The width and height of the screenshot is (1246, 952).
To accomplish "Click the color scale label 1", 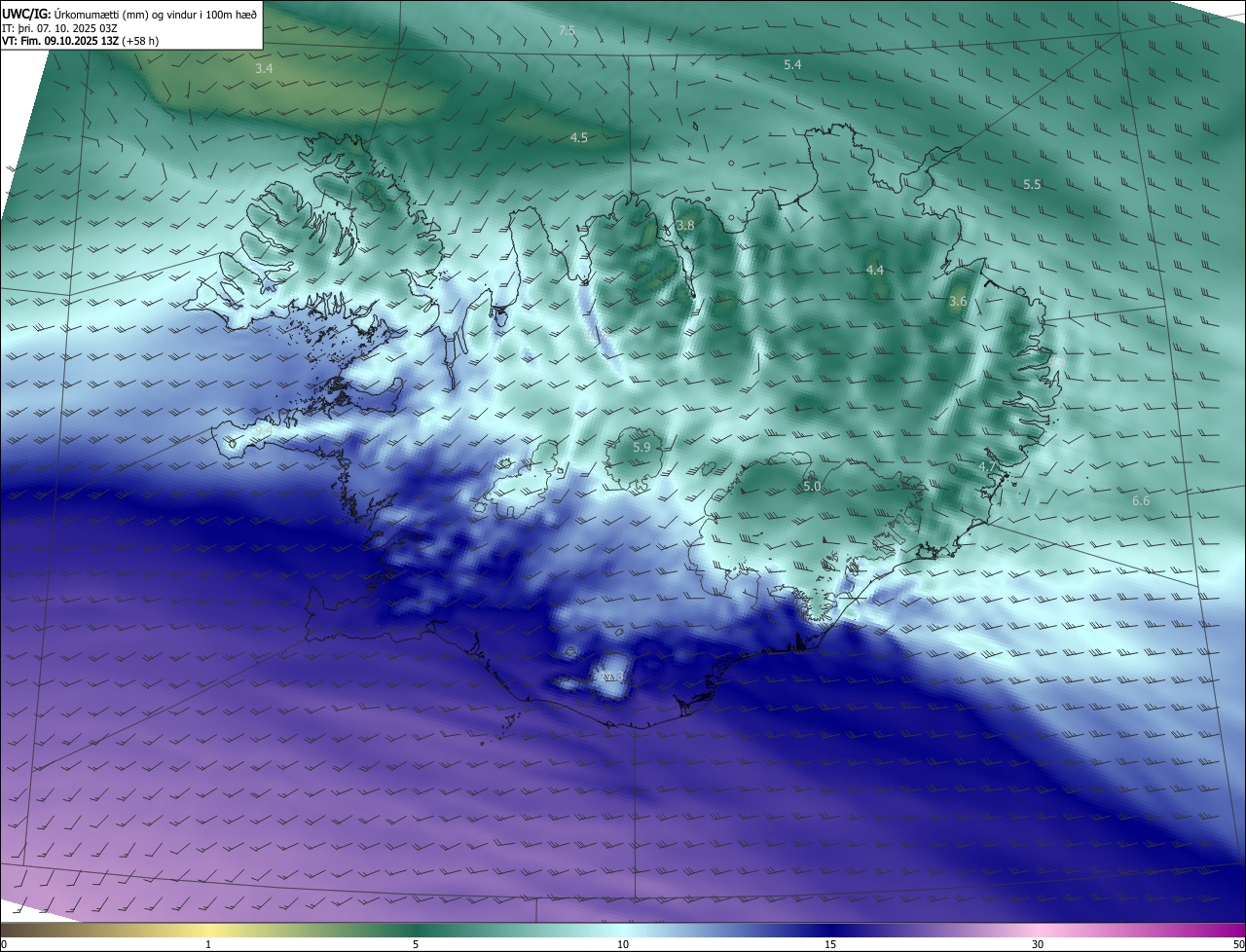I will click(x=208, y=944).
